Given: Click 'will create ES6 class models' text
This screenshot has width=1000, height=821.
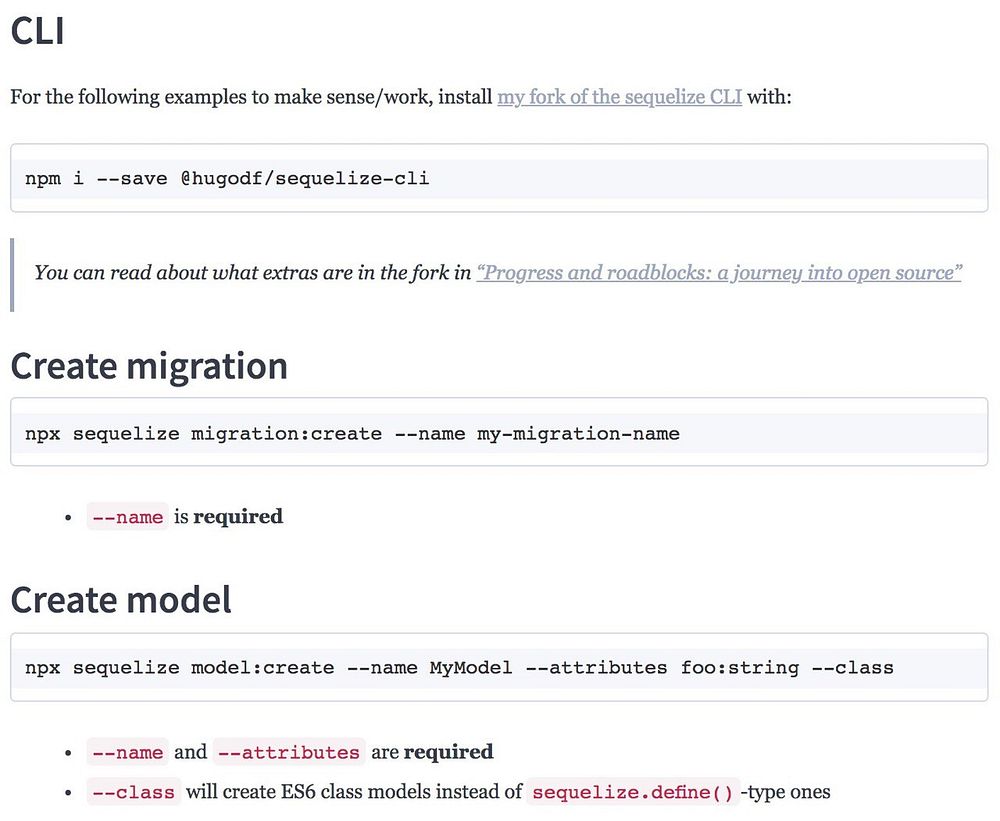Looking at the screenshot, I should pos(354,792).
